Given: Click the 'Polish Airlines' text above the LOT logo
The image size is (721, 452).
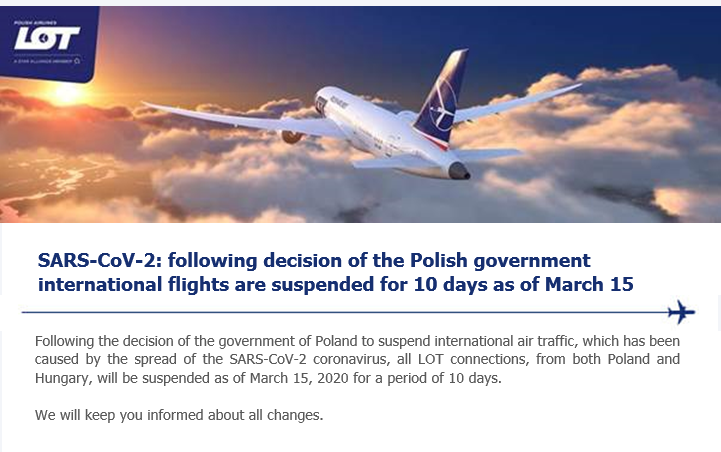Looking at the screenshot, I should (x=35, y=23).
